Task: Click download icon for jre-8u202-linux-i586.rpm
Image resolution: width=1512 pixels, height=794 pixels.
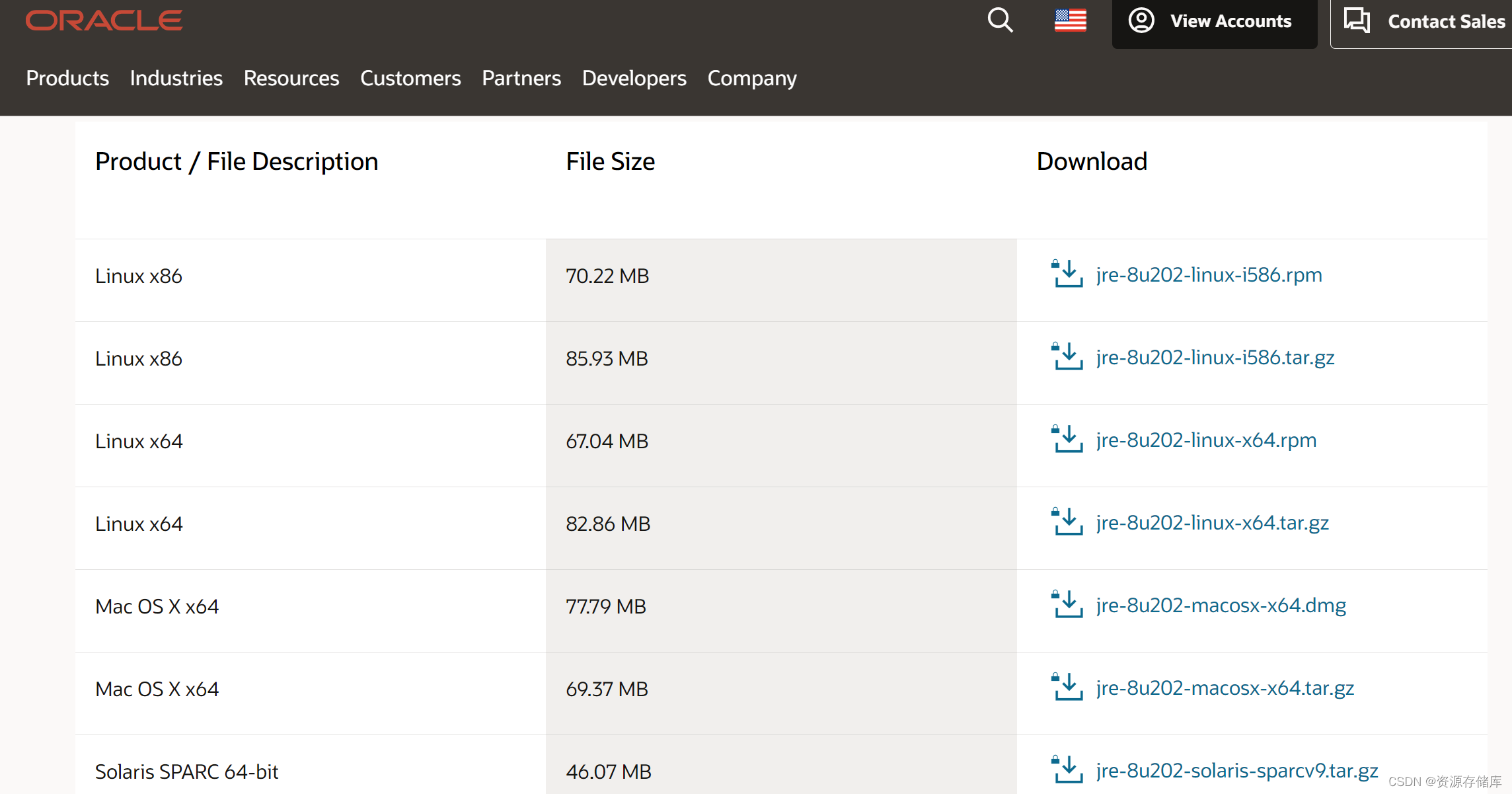Action: 1067,274
